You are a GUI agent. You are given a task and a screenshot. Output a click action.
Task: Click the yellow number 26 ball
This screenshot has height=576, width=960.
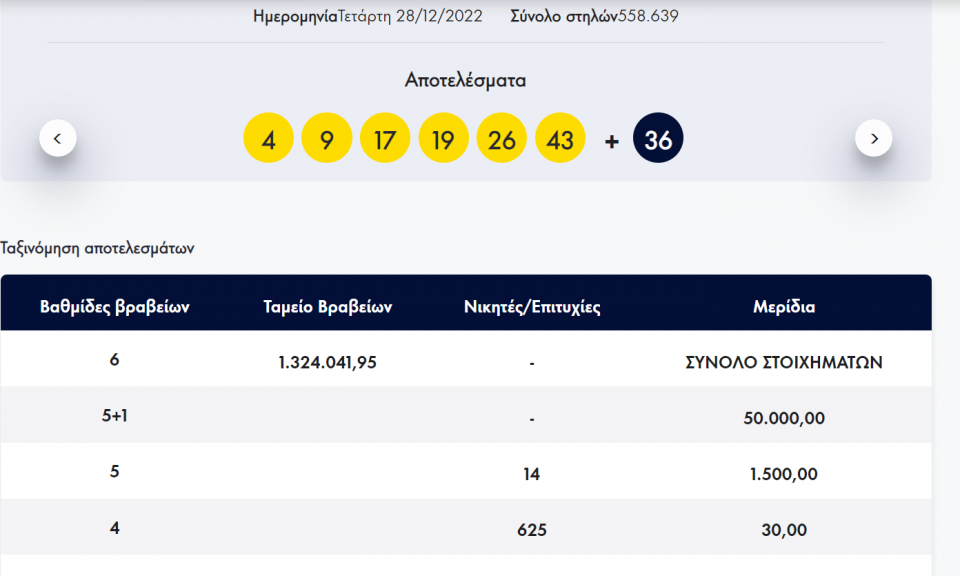coord(502,139)
